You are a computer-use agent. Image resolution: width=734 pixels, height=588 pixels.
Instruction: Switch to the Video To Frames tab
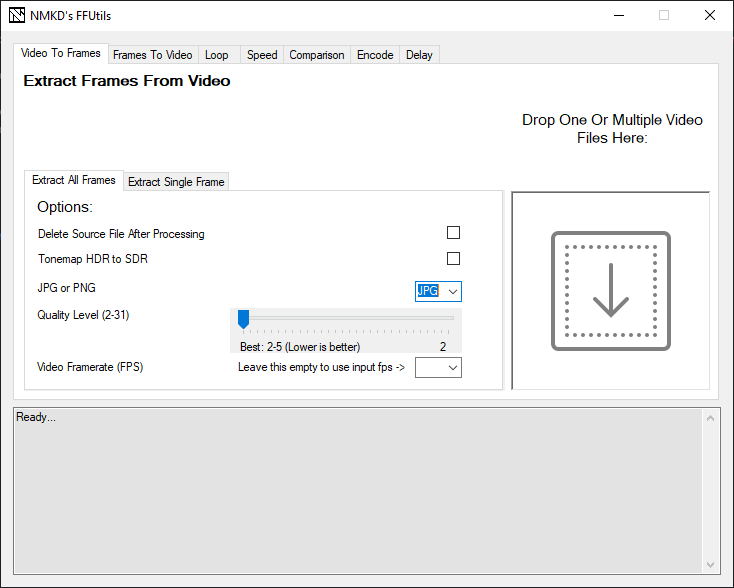(61, 53)
